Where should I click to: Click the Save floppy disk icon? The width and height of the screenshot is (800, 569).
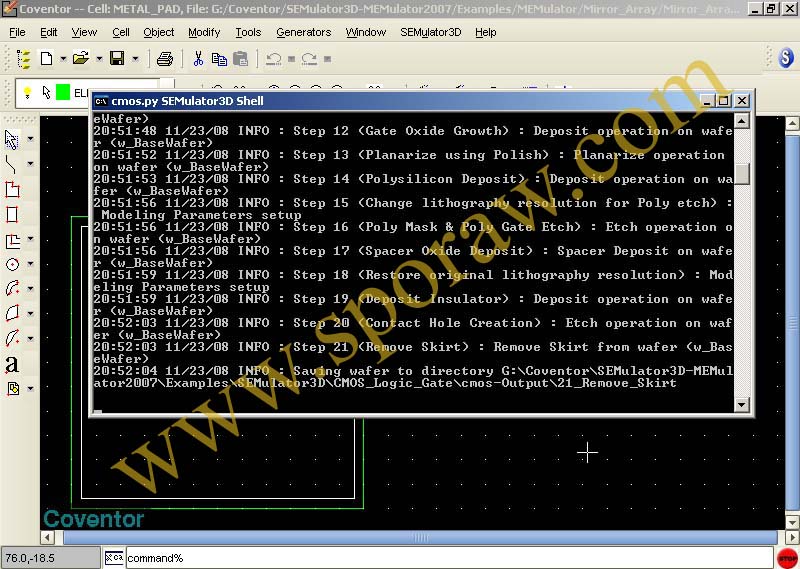pos(117,59)
